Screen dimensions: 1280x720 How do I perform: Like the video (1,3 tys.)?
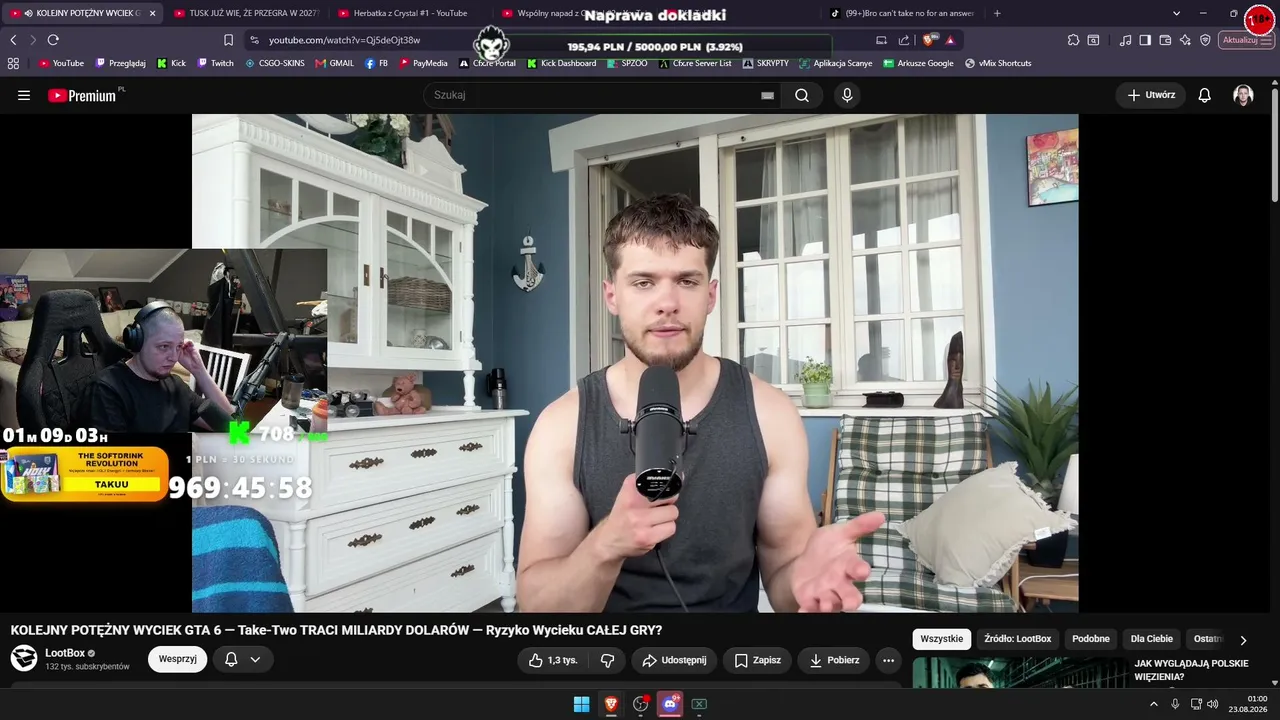[x=553, y=660]
